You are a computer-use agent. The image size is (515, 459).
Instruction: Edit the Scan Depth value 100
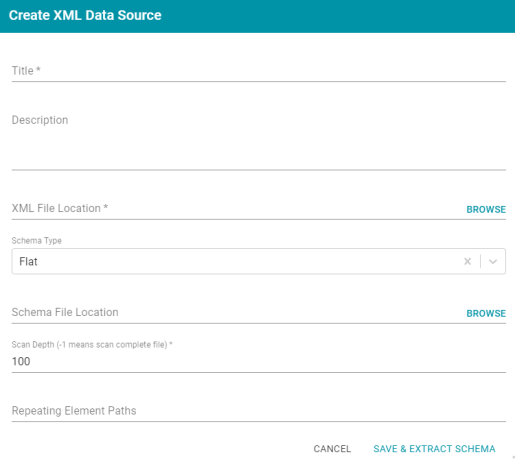pos(259,361)
